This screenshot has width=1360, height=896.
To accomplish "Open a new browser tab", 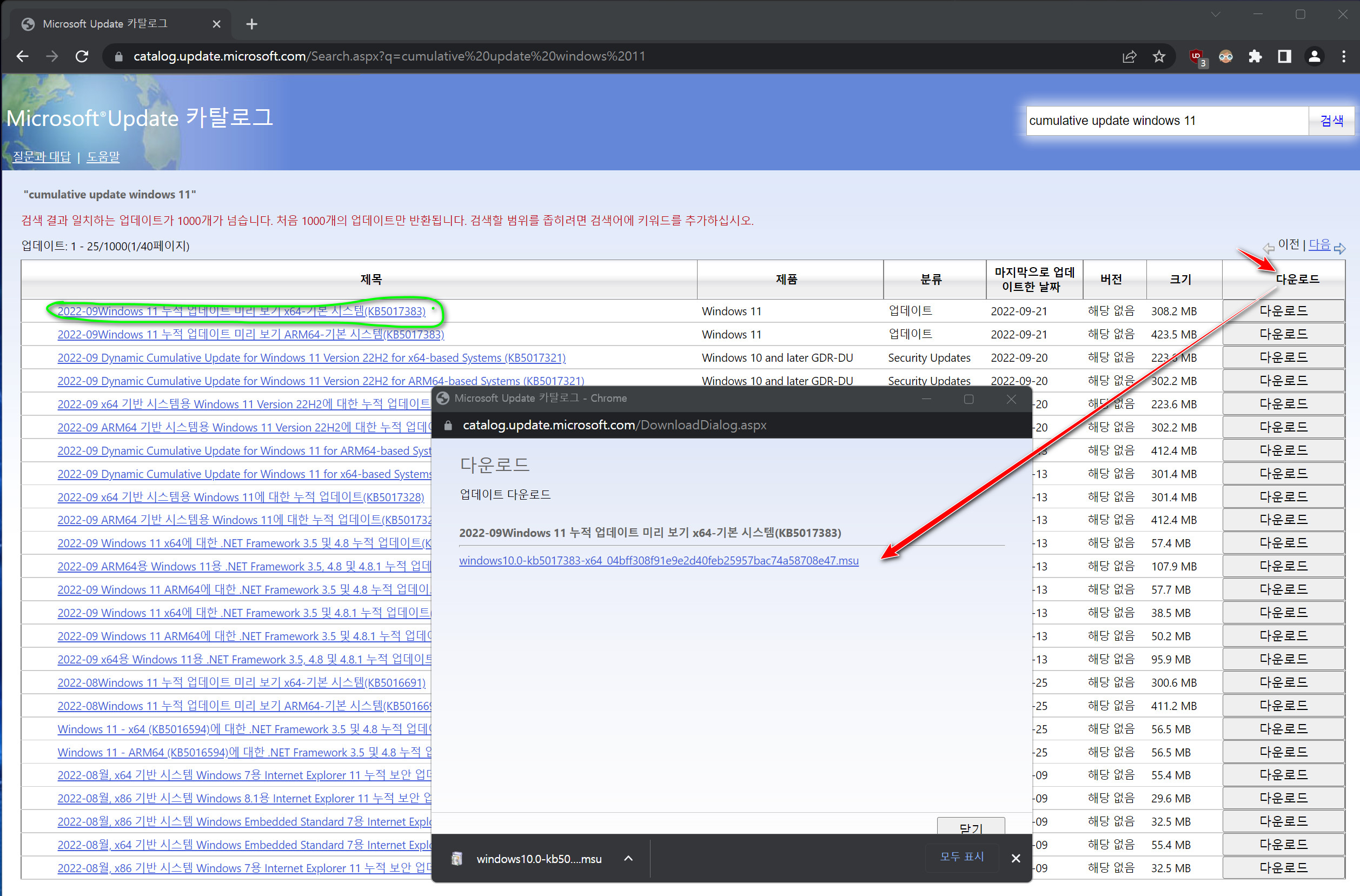I will (251, 24).
